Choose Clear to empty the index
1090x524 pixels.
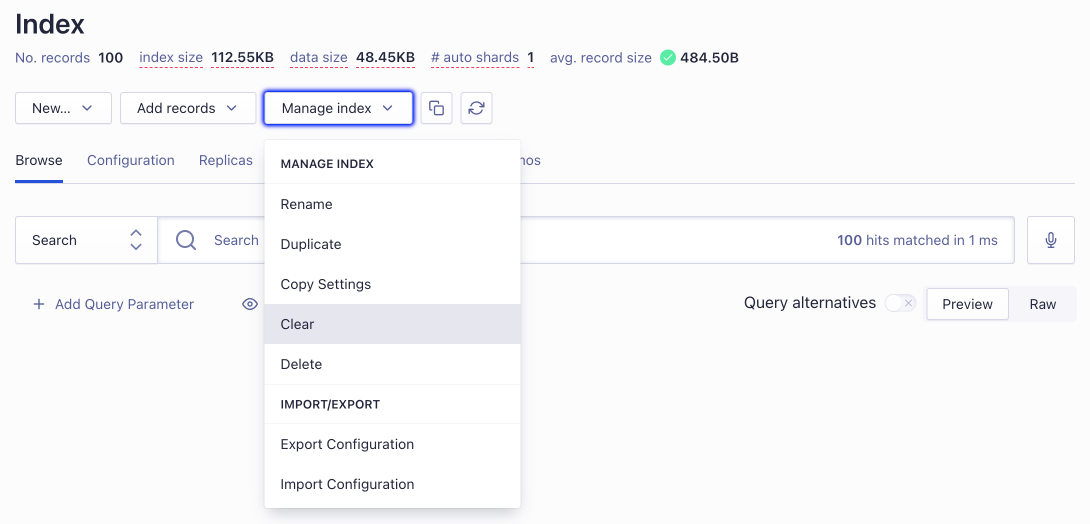click(392, 325)
